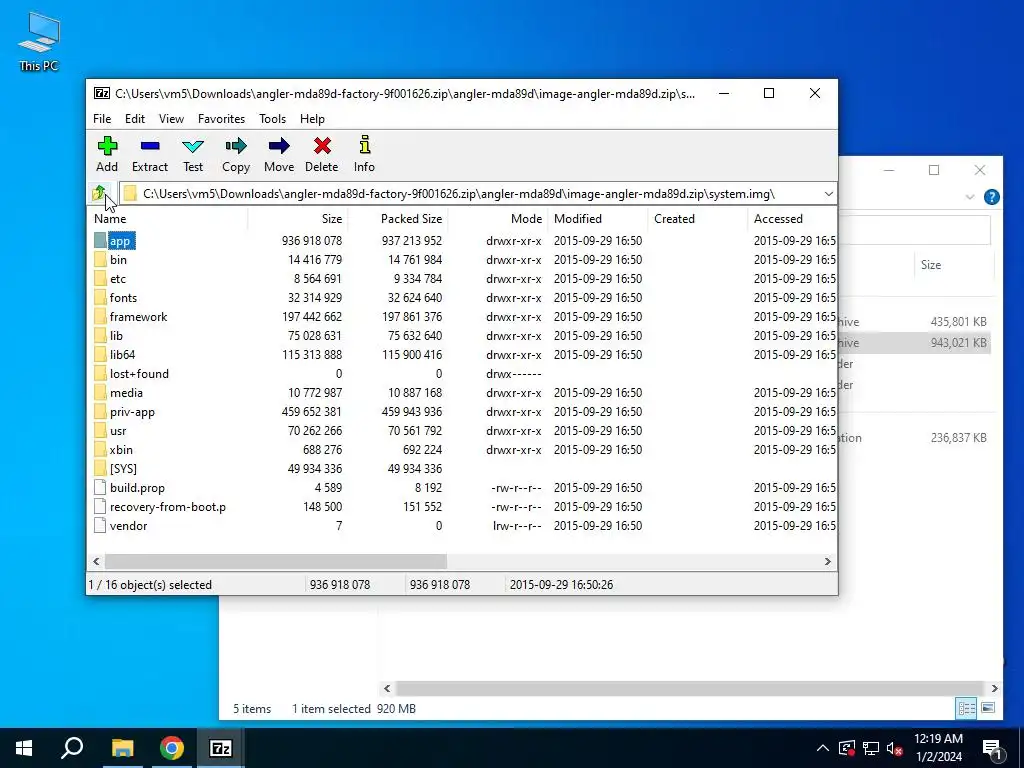The height and width of the screenshot is (768, 1024).
Task: Select the fonts folder row
Action: [462, 298]
